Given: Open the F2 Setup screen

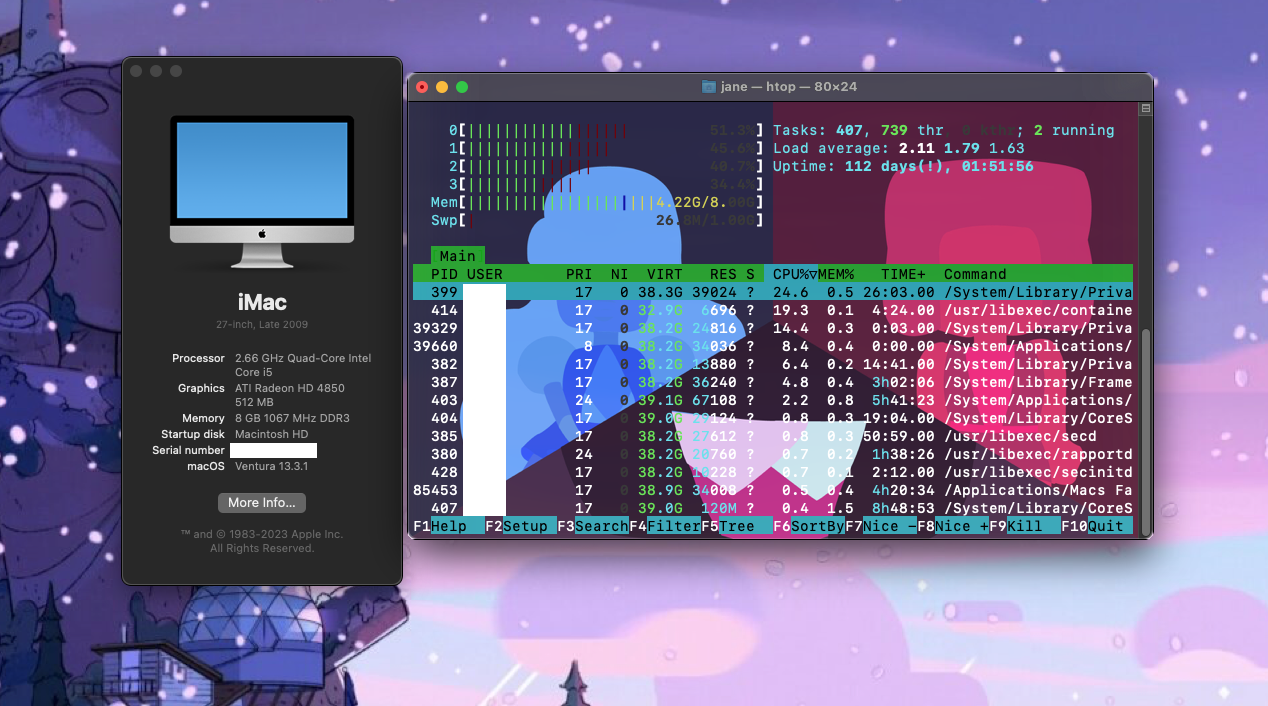Looking at the screenshot, I should (515, 525).
